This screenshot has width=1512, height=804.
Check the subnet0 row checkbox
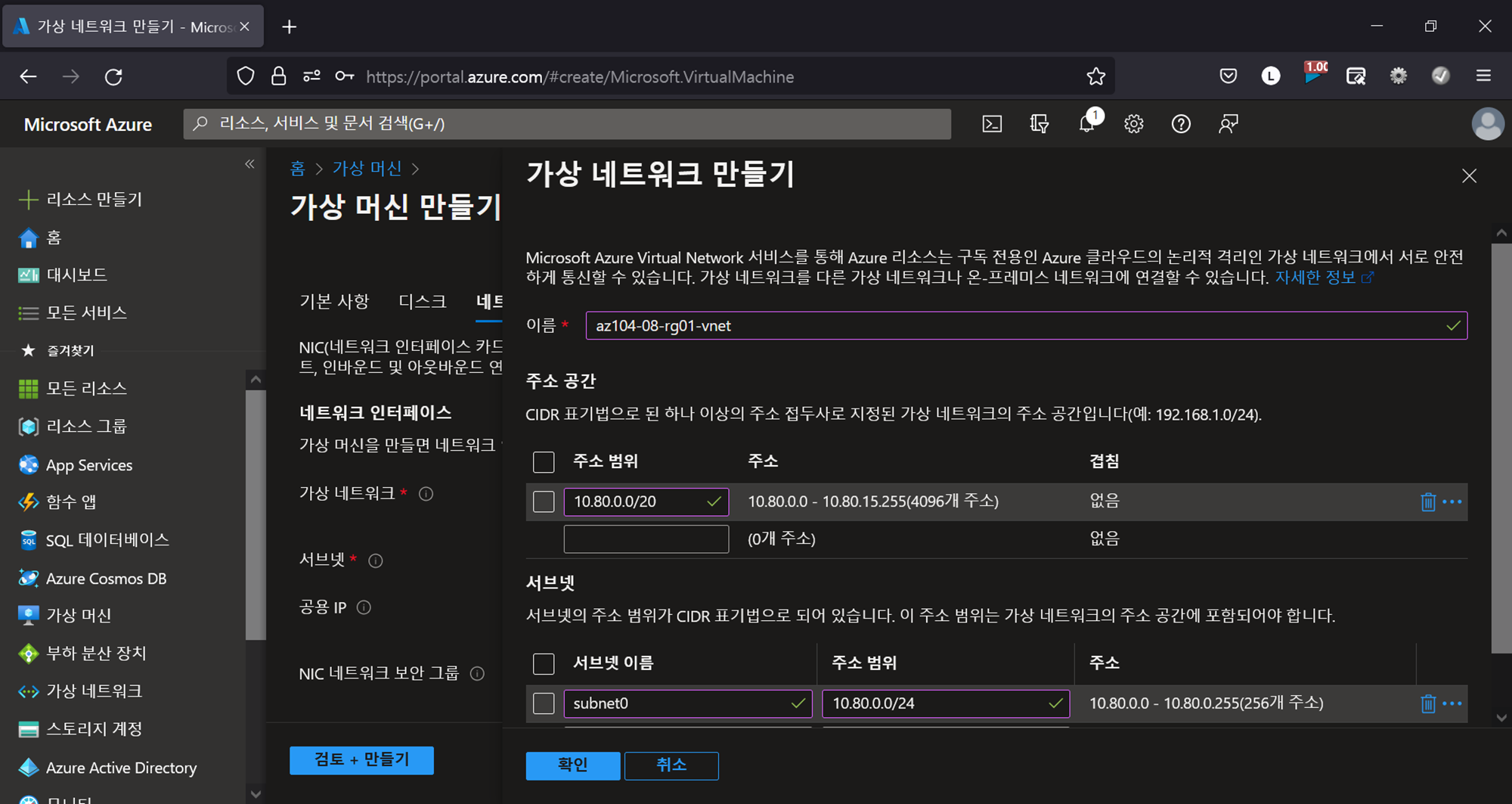click(544, 703)
